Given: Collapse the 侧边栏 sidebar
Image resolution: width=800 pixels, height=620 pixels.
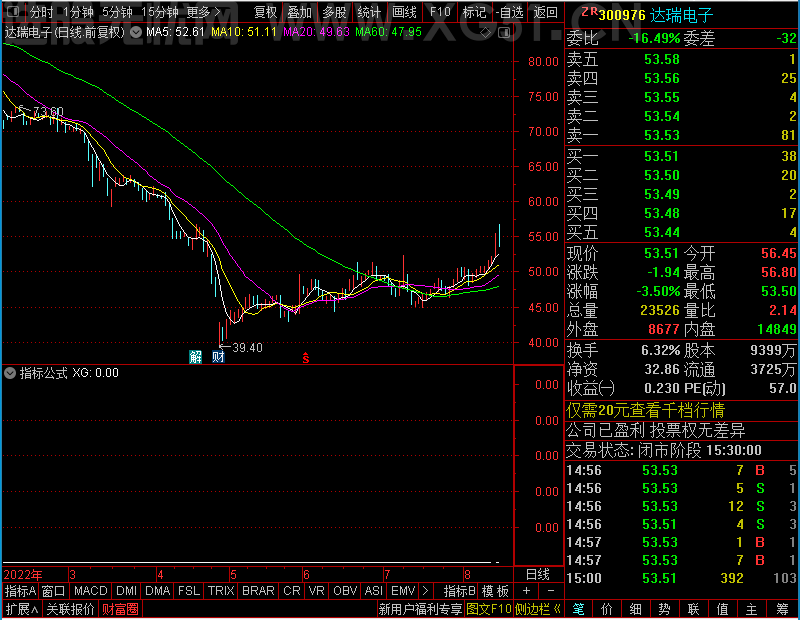Looking at the screenshot, I should [x=537, y=609].
